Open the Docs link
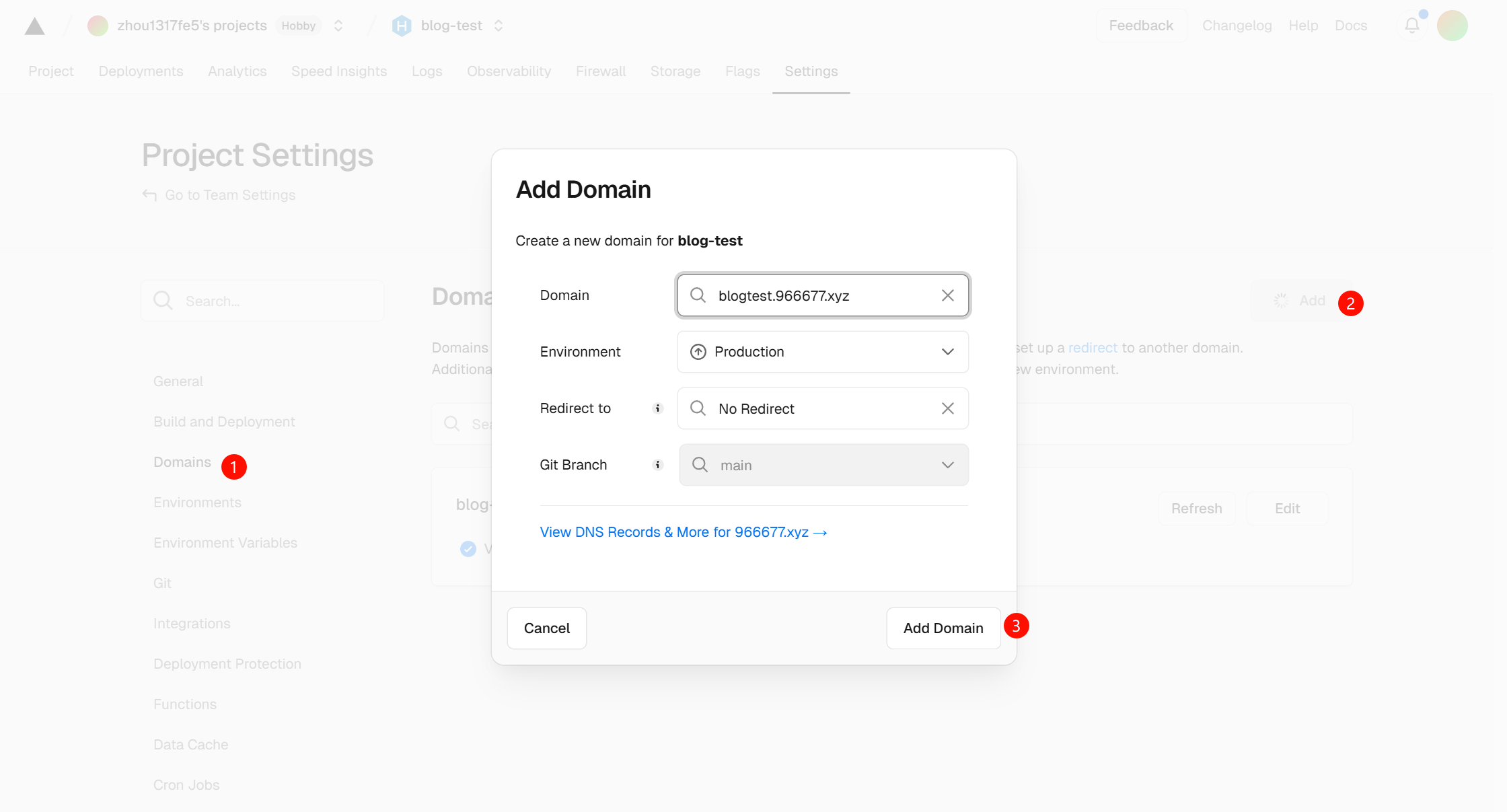Screen dimensions: 1507x812 1351,26
